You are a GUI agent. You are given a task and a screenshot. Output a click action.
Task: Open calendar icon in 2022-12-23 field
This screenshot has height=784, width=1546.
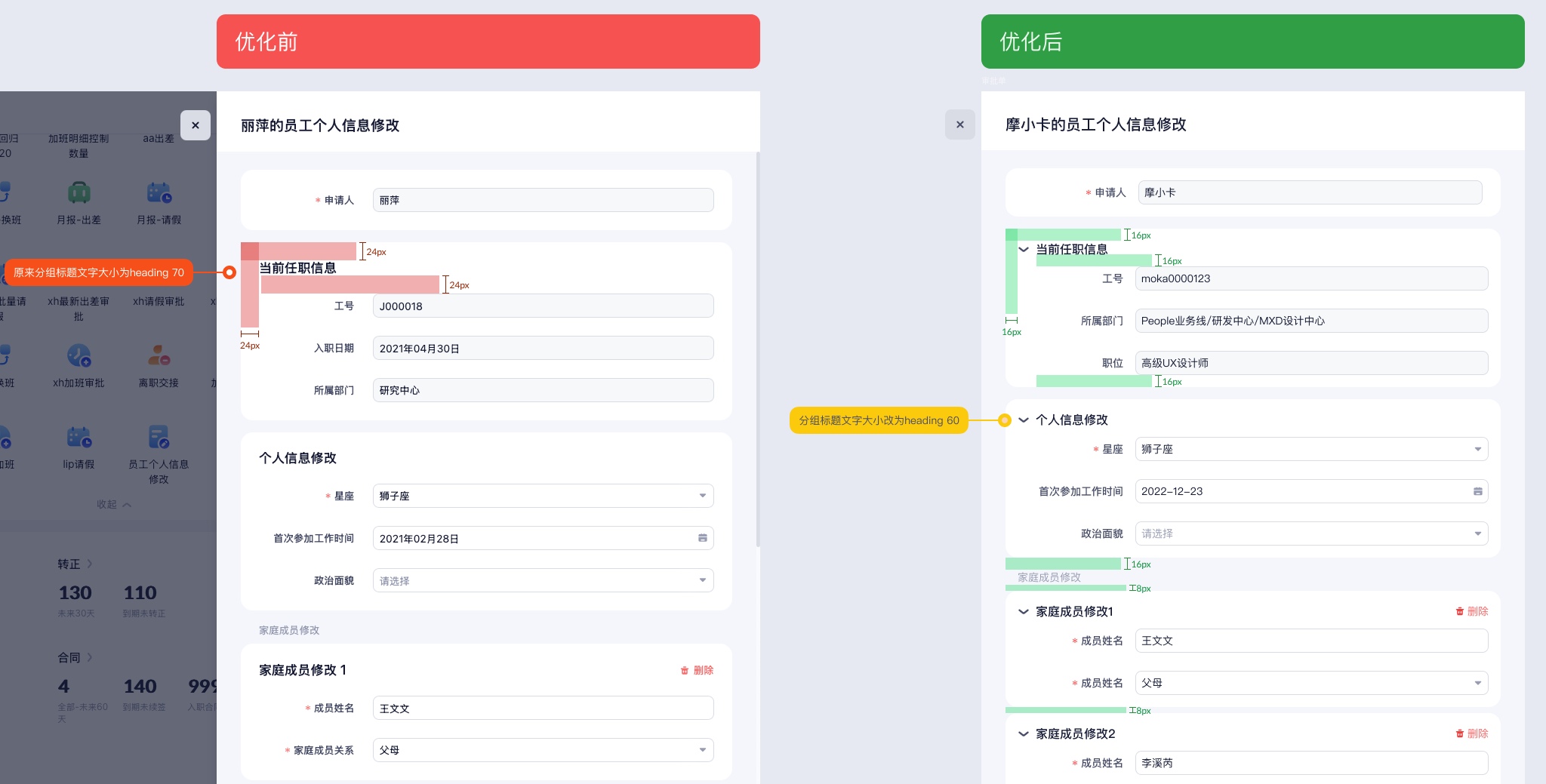pos(1478,491)
